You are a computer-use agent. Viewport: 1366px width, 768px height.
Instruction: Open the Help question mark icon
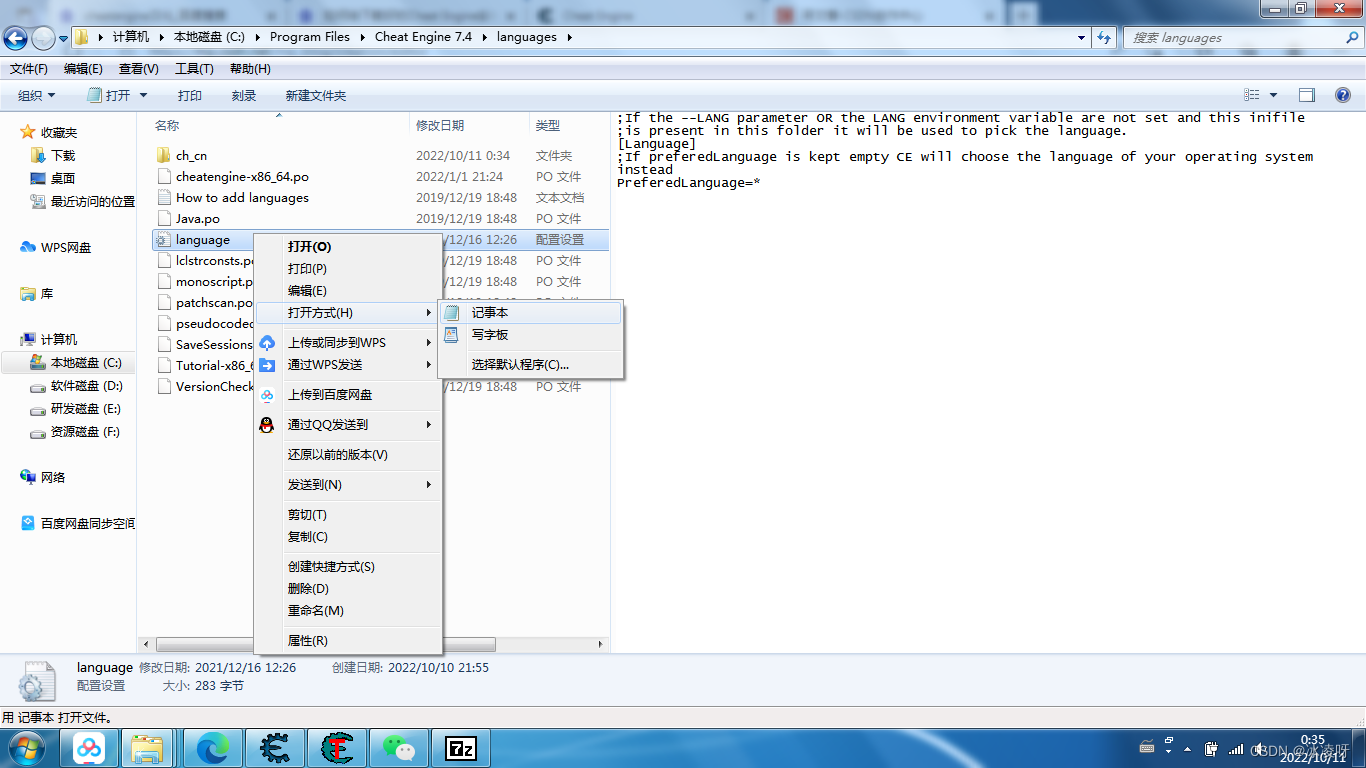(x=1343, y=95)
